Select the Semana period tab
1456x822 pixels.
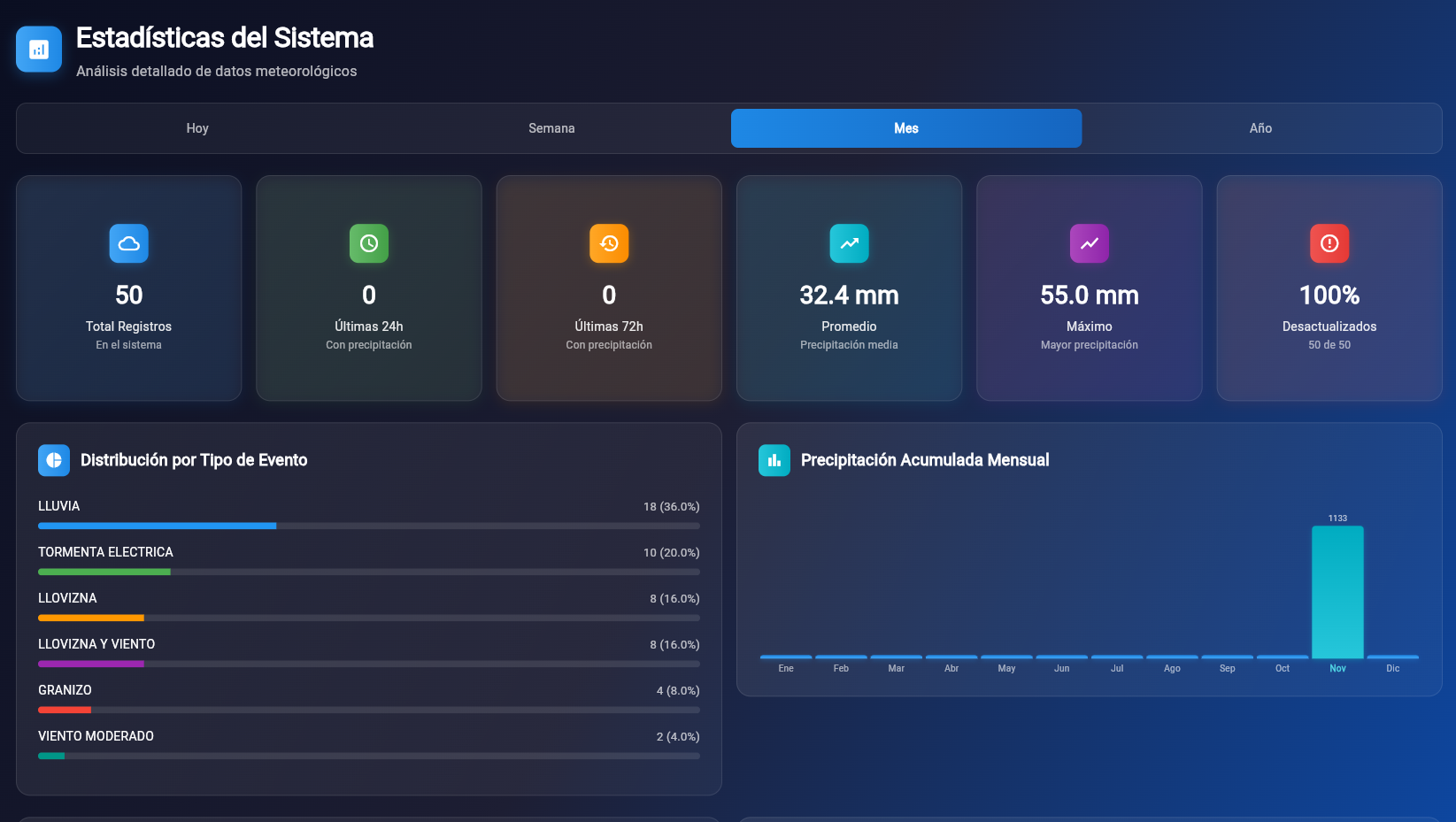551,128
